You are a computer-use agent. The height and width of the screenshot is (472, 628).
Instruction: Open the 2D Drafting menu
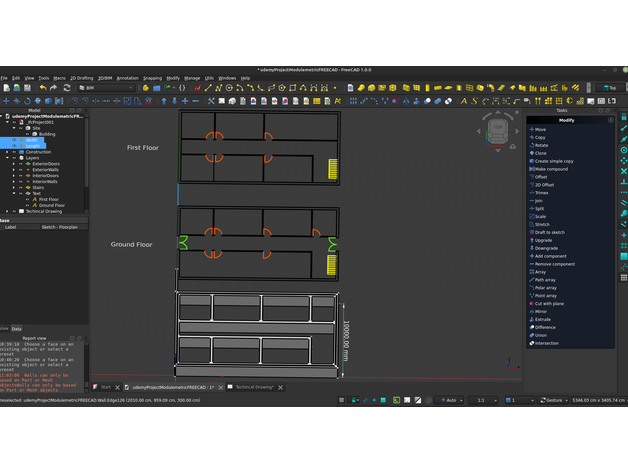77,77
